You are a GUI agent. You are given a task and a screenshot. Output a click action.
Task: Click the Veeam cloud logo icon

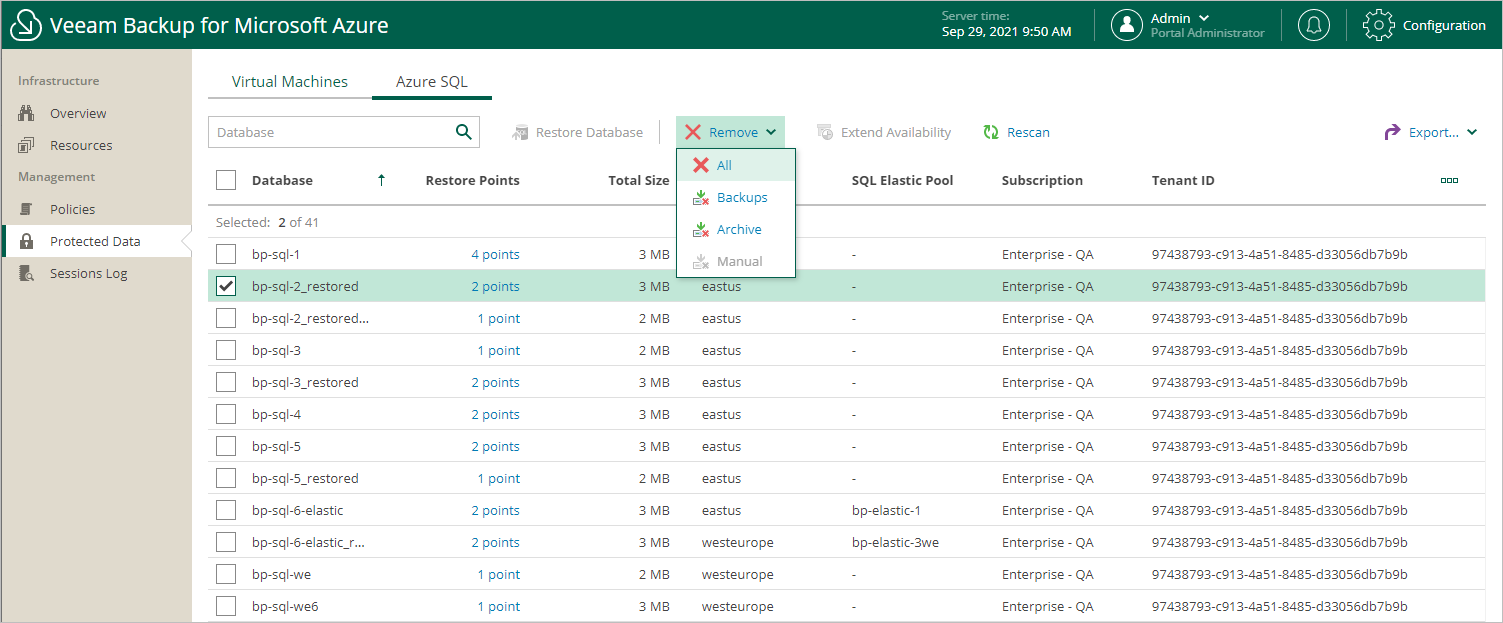pos(25,25)
